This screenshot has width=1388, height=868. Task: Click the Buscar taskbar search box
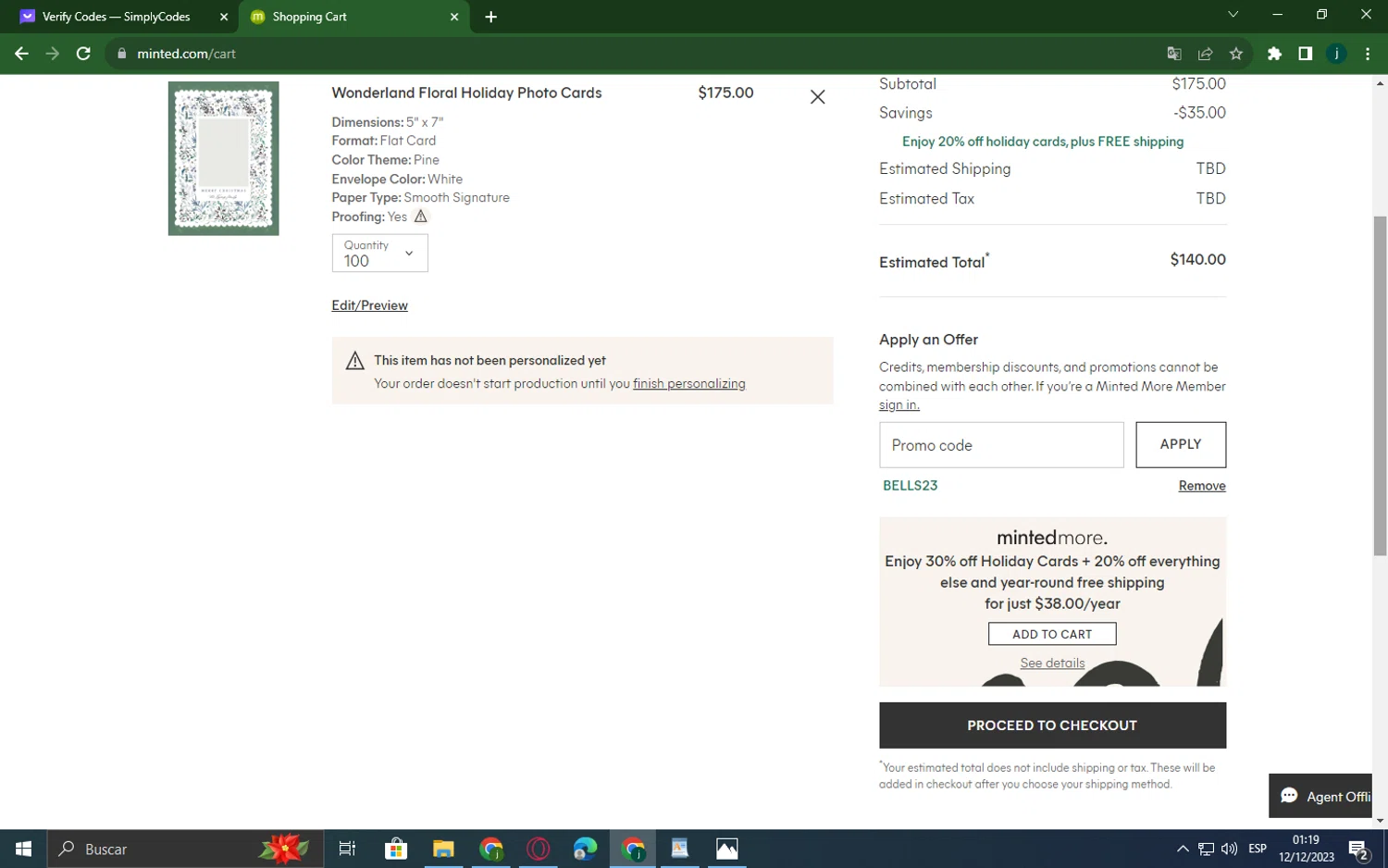click(185, 849)
